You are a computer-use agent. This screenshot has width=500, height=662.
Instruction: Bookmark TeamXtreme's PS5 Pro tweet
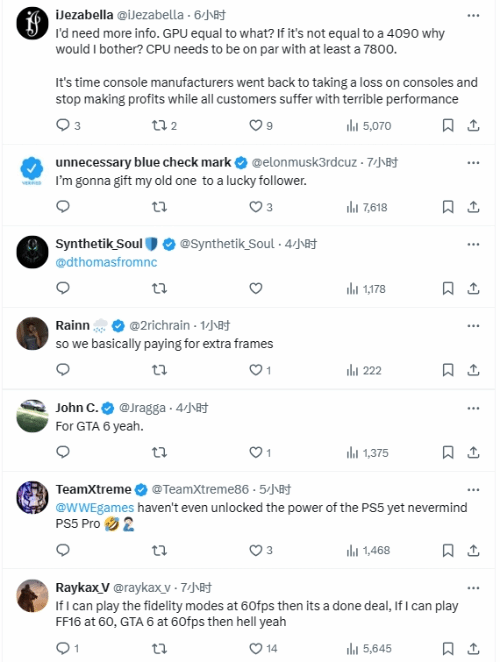[448, 550]
